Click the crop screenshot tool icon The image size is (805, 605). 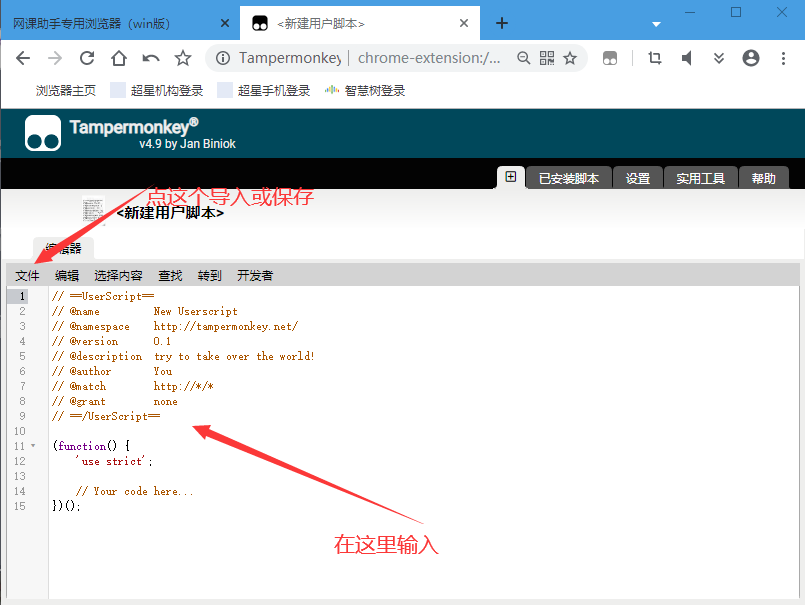[x=655, y=58]
